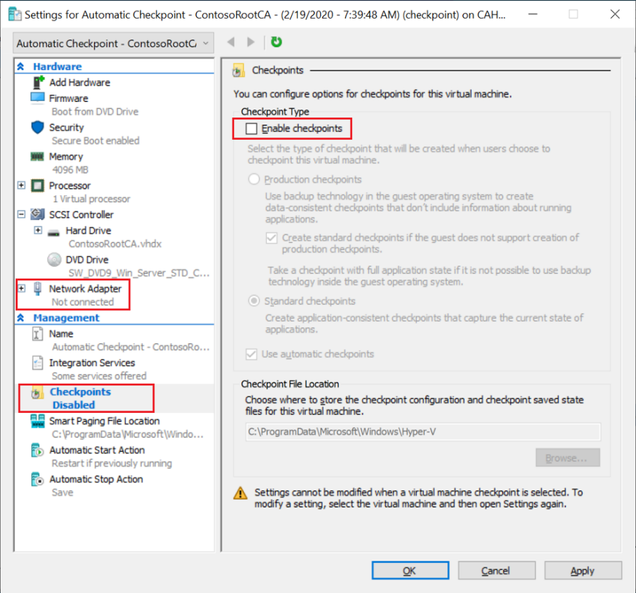Click the DVD image name 'SW_DVD9_Win_Server_STD_C...'

[139, 273]
